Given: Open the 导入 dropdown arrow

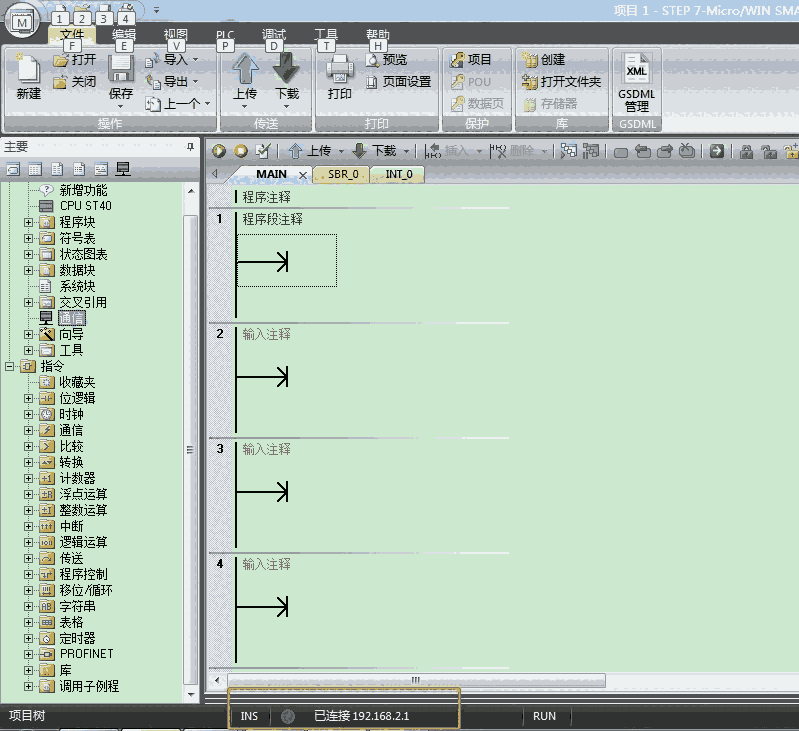Looking at the screenshot, I should pyautogui.click(x=195, y=60).
